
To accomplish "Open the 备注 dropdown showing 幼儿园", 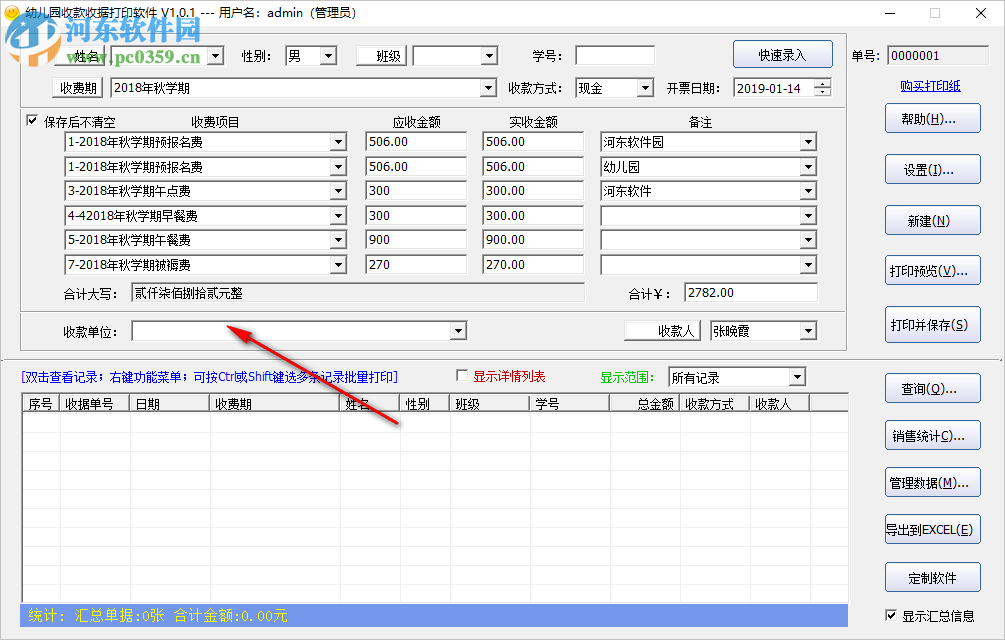I will tap(808, 167).
